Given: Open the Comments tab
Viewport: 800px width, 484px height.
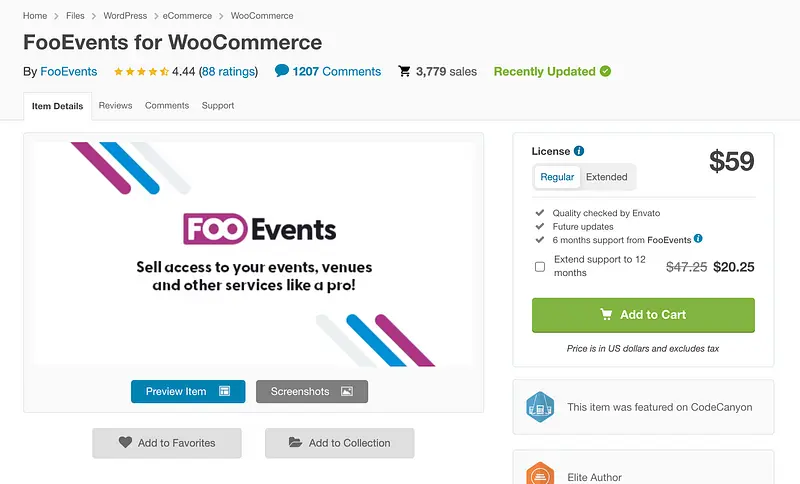Looking at the screenshot, I should pyautogui.click(x=167, y=106).
